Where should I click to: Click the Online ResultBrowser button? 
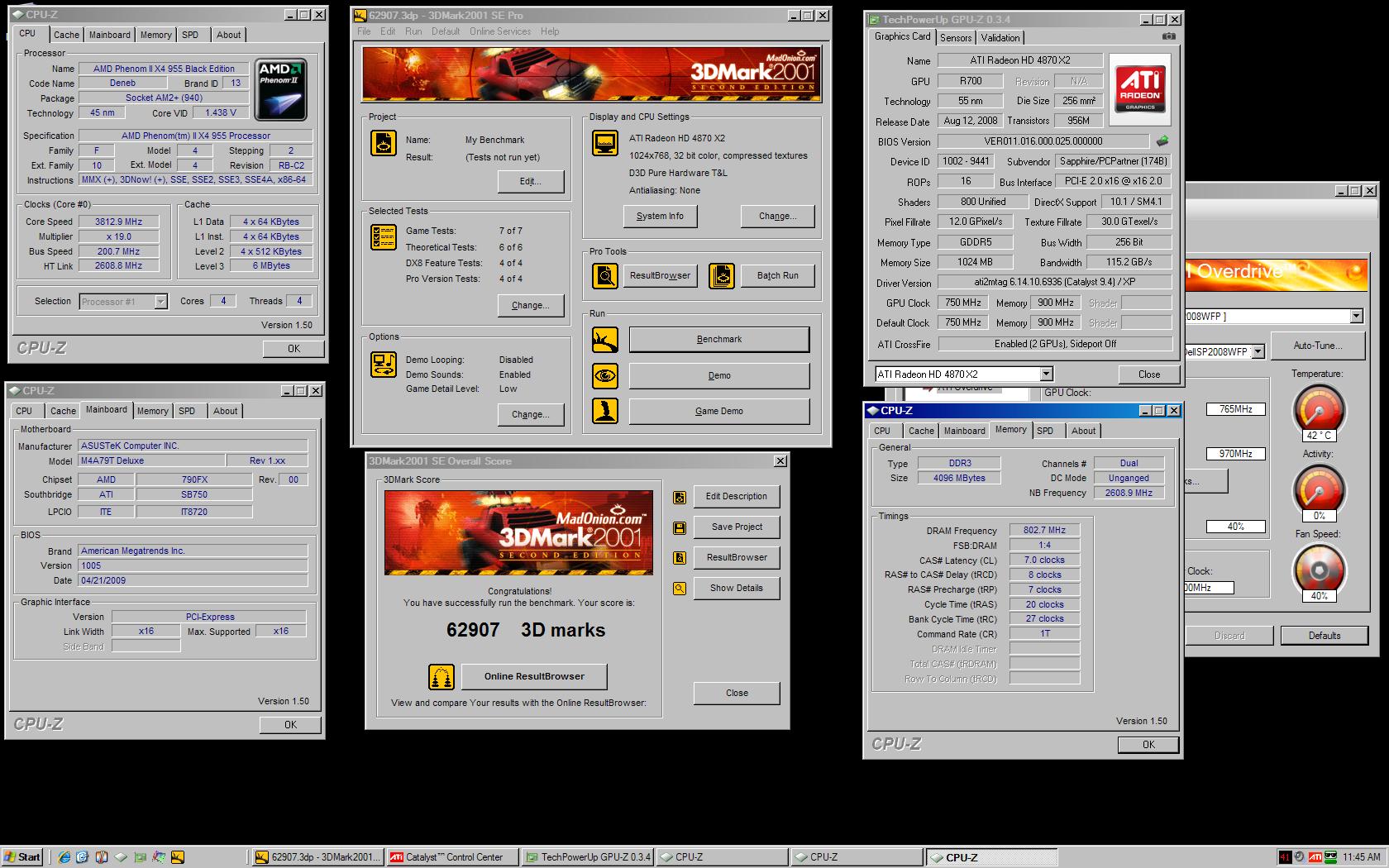pos(534,676)
